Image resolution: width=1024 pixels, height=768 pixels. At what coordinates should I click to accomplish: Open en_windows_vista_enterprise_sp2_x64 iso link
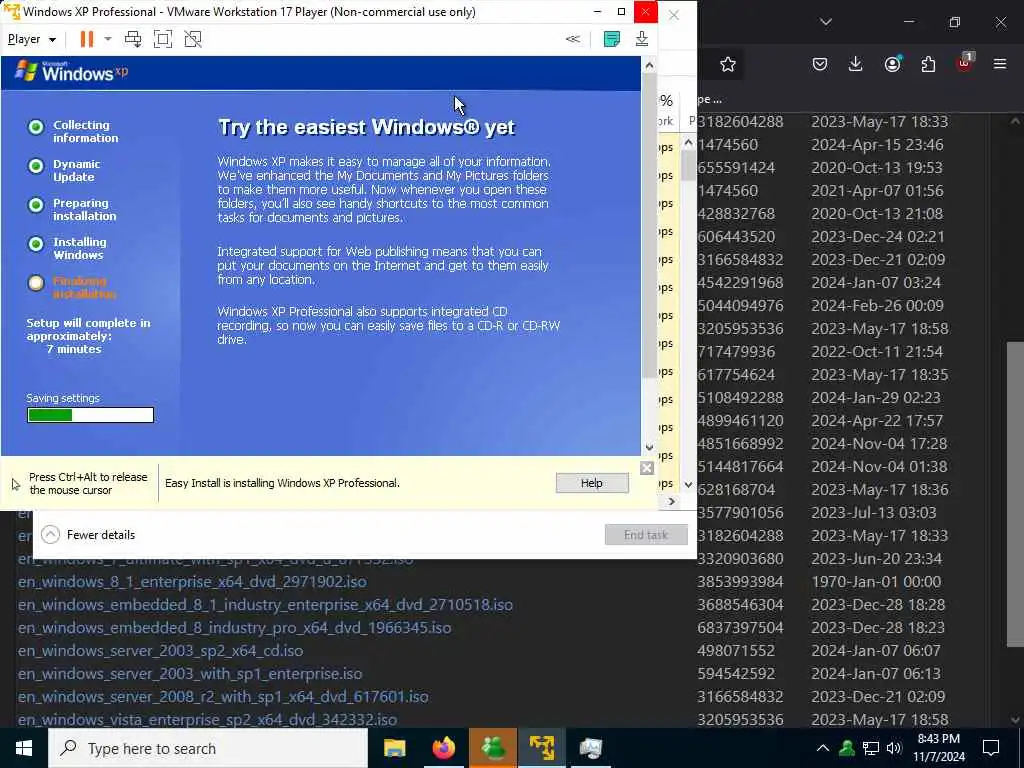pyautogui.click(x=208, y=720)
